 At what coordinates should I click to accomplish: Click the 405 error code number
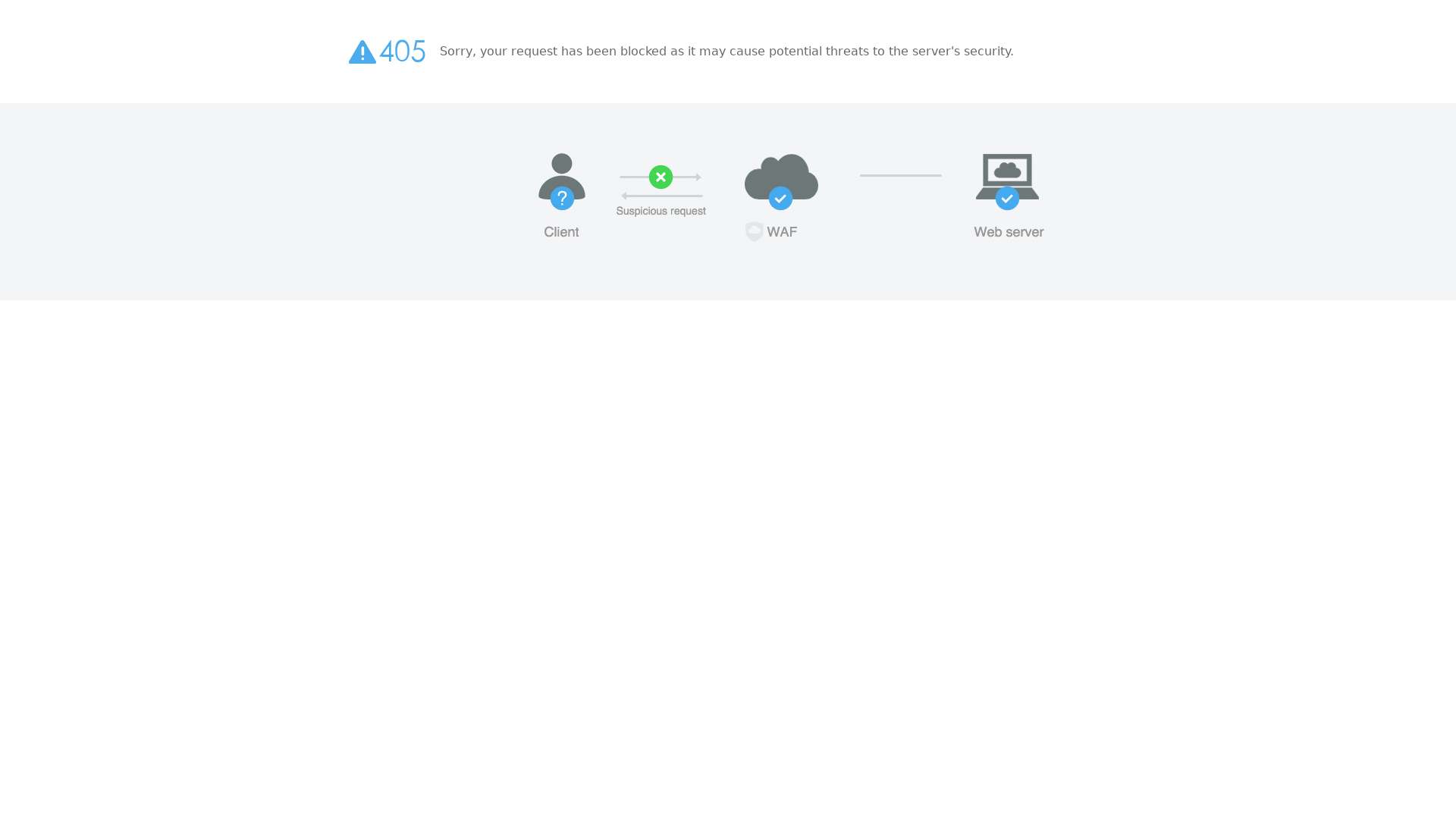403,52
